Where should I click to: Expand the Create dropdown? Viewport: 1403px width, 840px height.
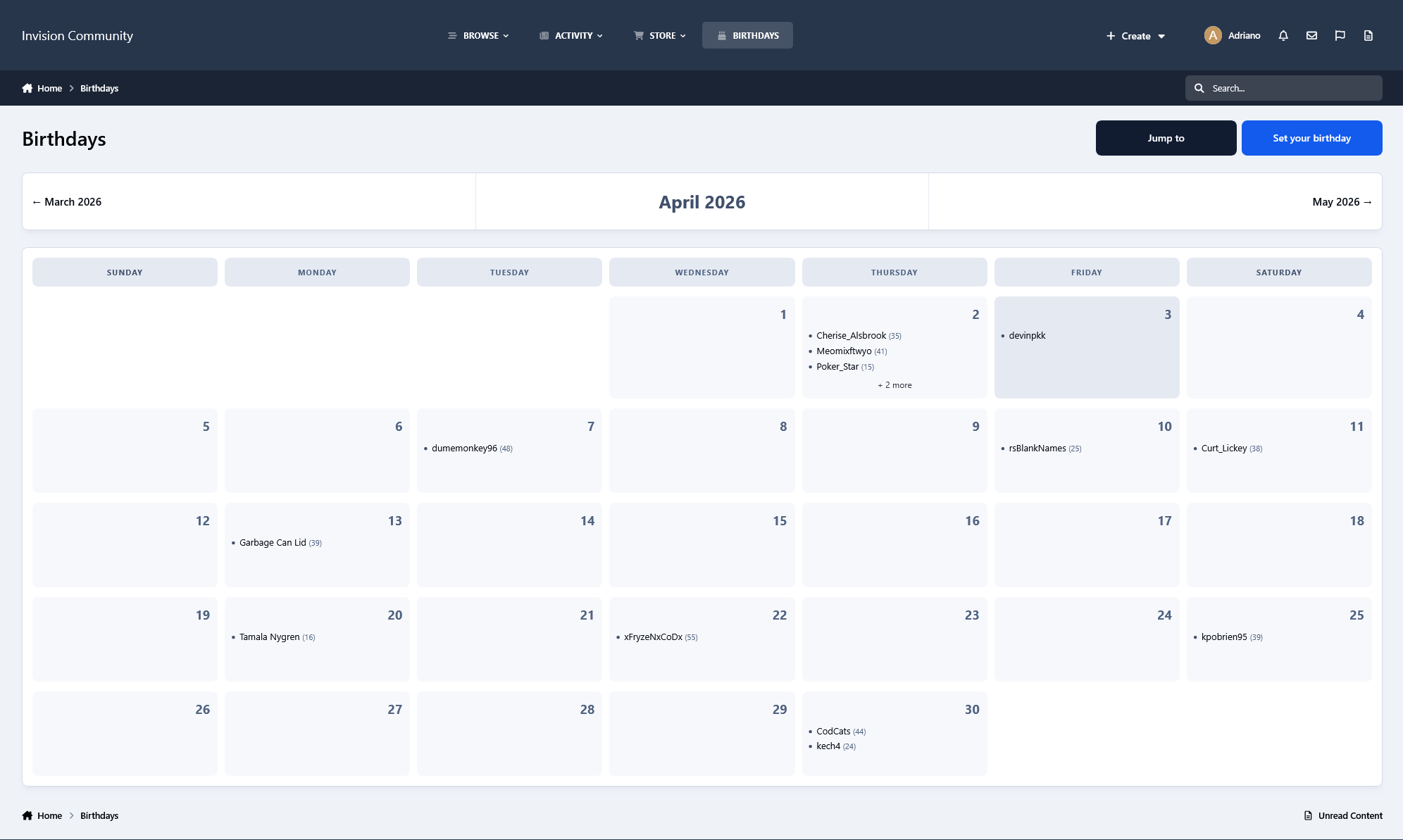coord(1134,35)
